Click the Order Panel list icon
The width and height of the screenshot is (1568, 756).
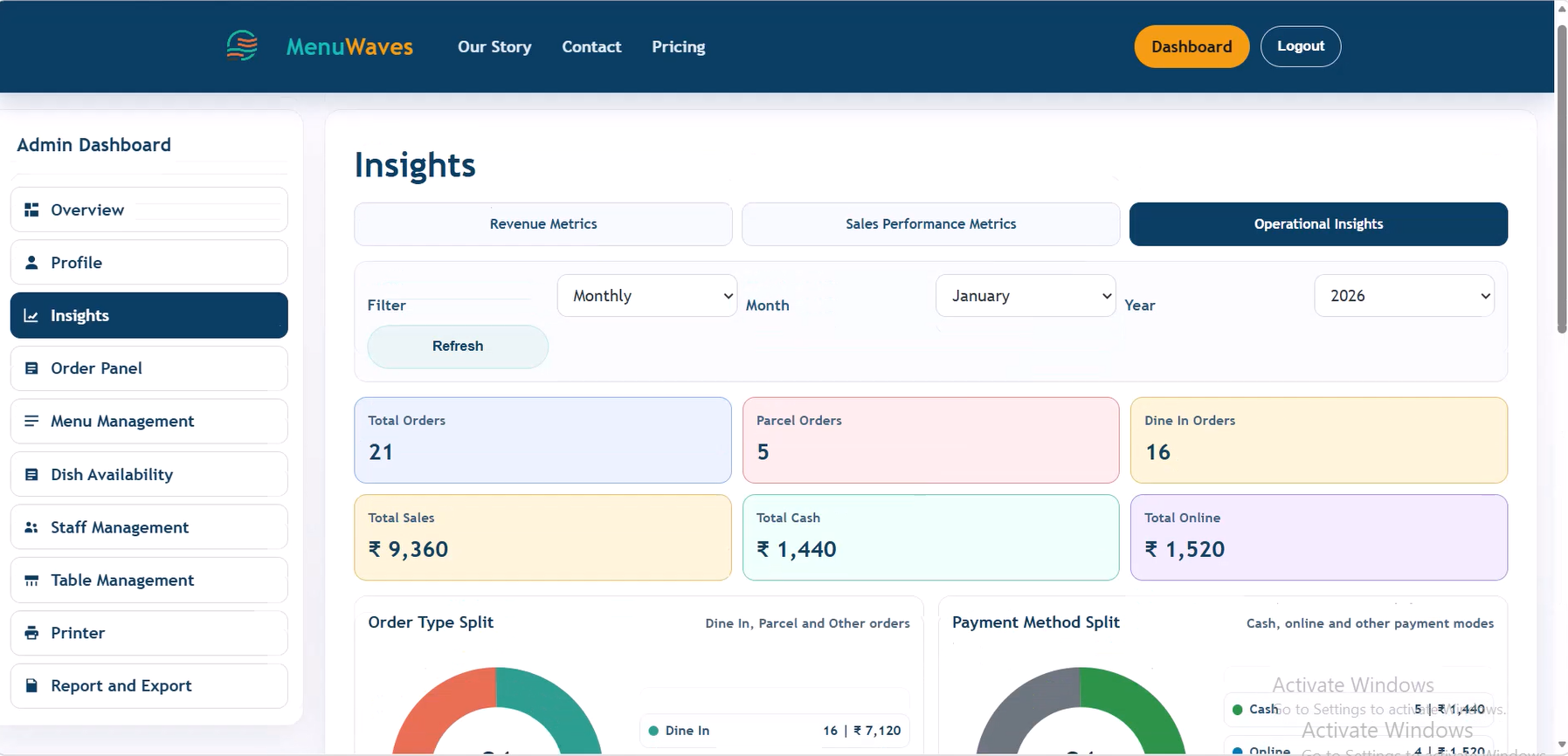[31, 368]
